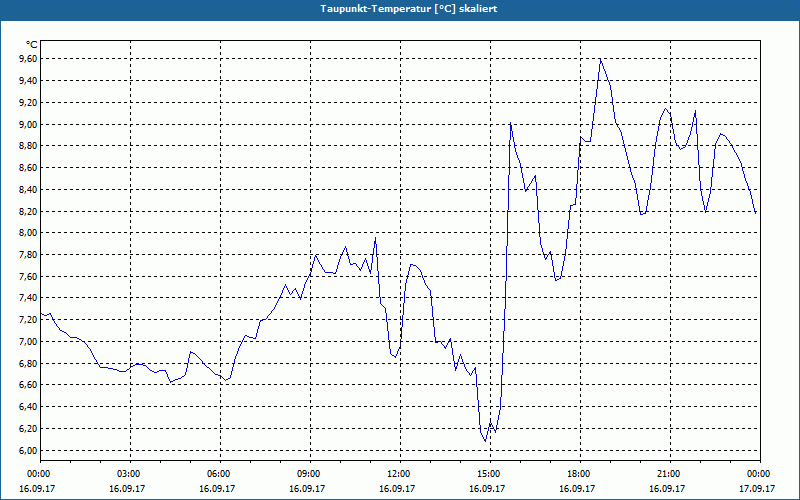Image resolution: width=800 pixels, height=500 pixels.
Task: Select the y-axis value '7,40'
Action: tap(28, 298)
